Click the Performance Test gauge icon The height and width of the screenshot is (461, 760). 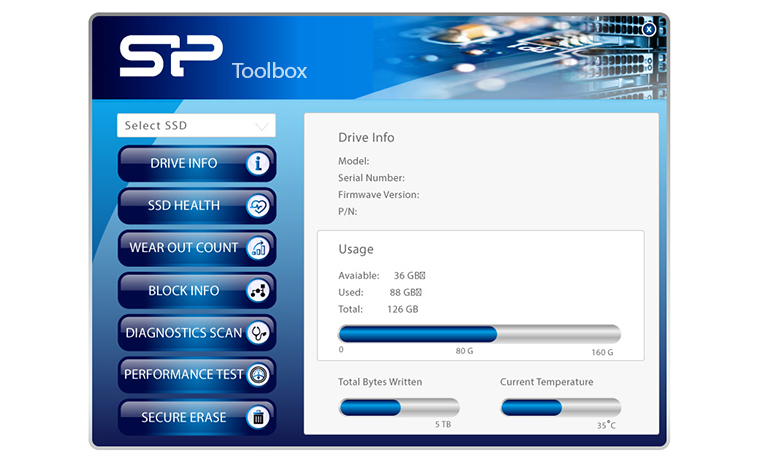click(x=258, y=375)
